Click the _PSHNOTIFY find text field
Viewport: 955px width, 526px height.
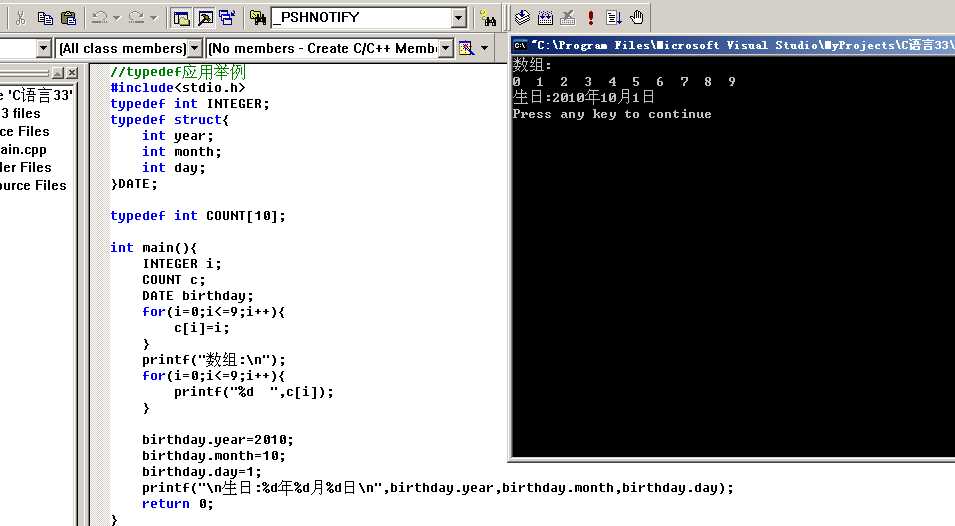(x=362, y=18)
